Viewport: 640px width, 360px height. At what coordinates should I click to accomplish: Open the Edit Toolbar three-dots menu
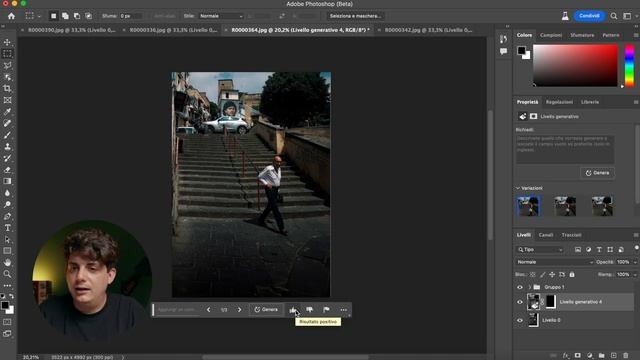pos(7,285)
